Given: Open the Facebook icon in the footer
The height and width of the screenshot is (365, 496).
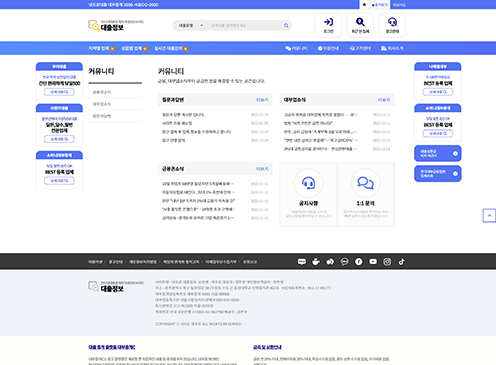Looking at the screenshot, I should [x=359, y=262].
